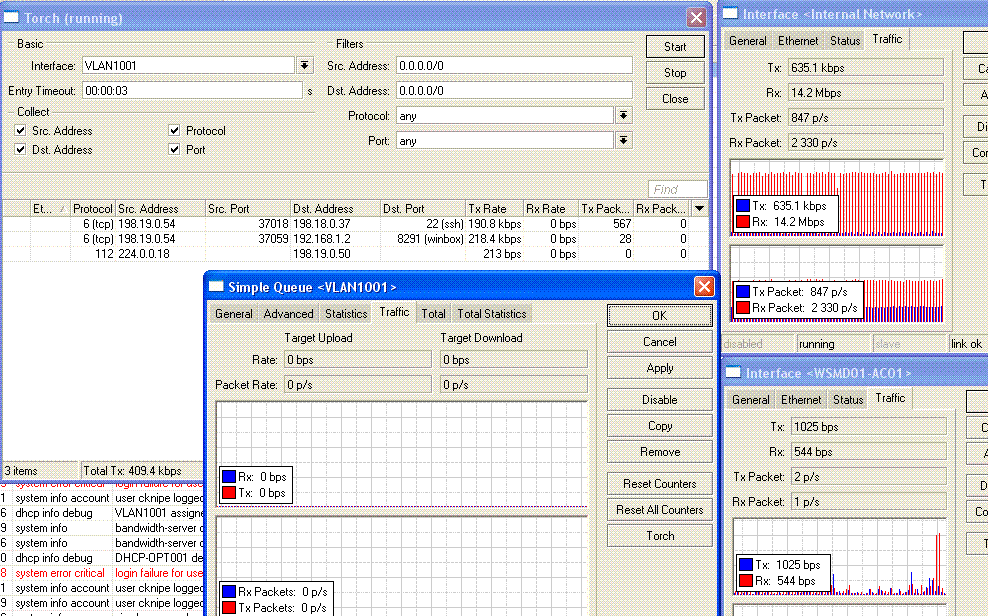The image size is (988, 616).
Task: Open Torch from the Simple Queue dialog
Action: coord(658,535)
